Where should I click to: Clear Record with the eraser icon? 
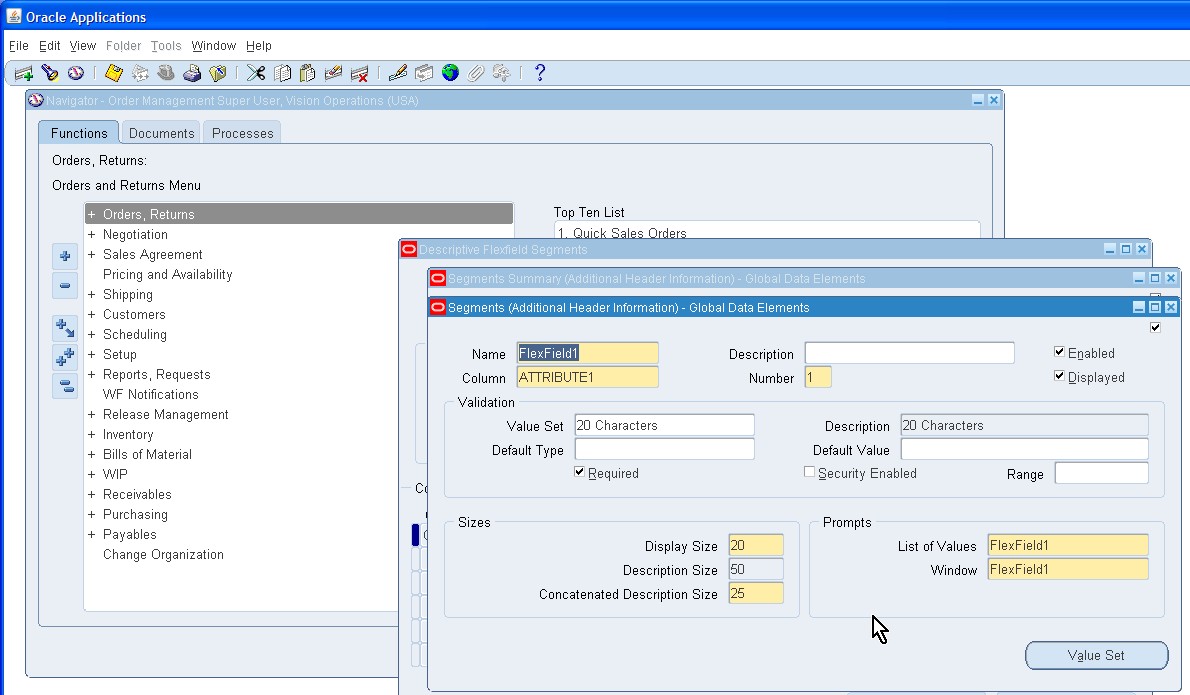pyautogui.click(x=333, y=73)
